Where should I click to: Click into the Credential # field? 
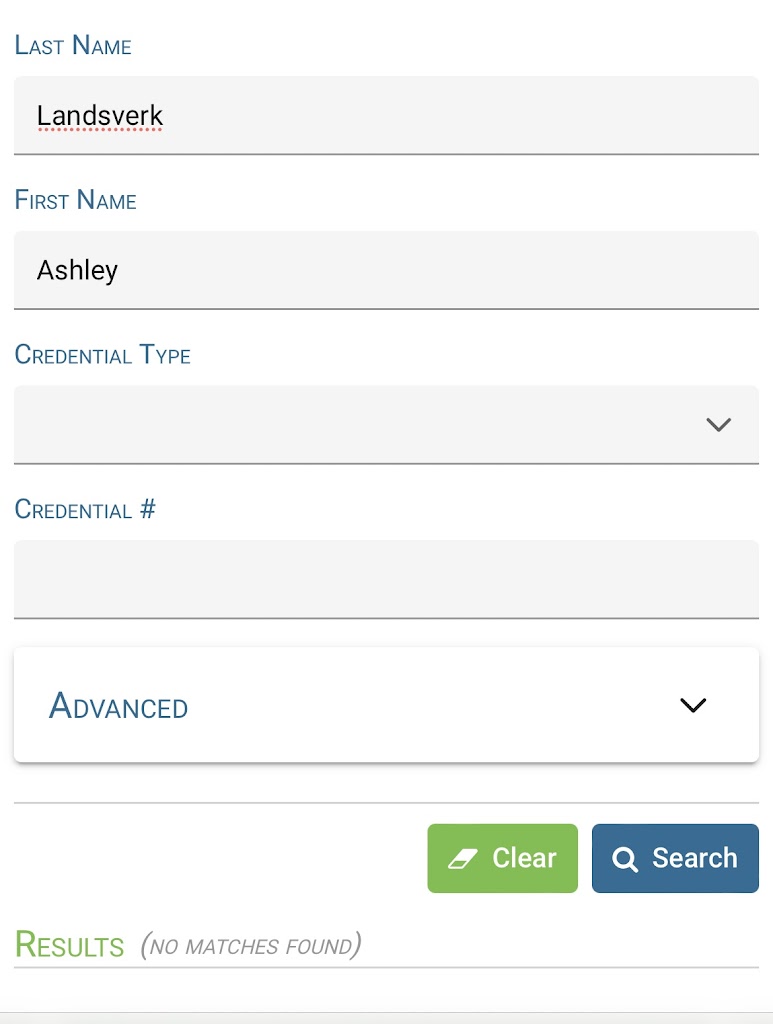coord(386,579)
